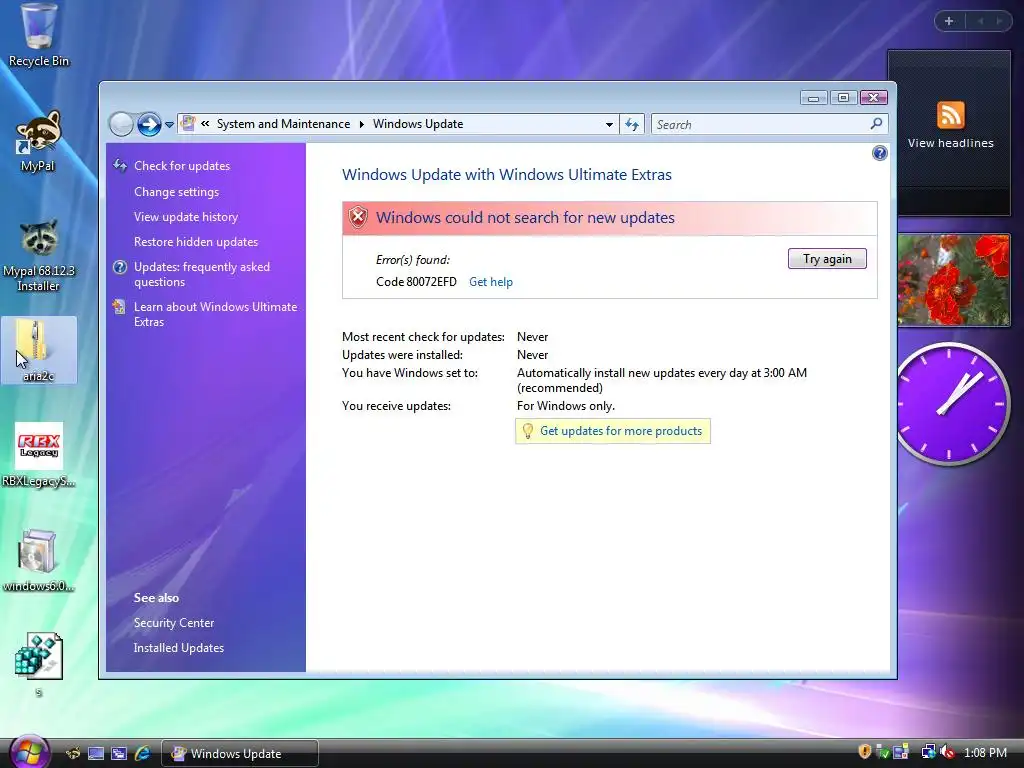The width and height of the screenshot is (1024, 768).
Task: Open Learn about Windows Ultimate Extras
Action: [x=216, y=314]
